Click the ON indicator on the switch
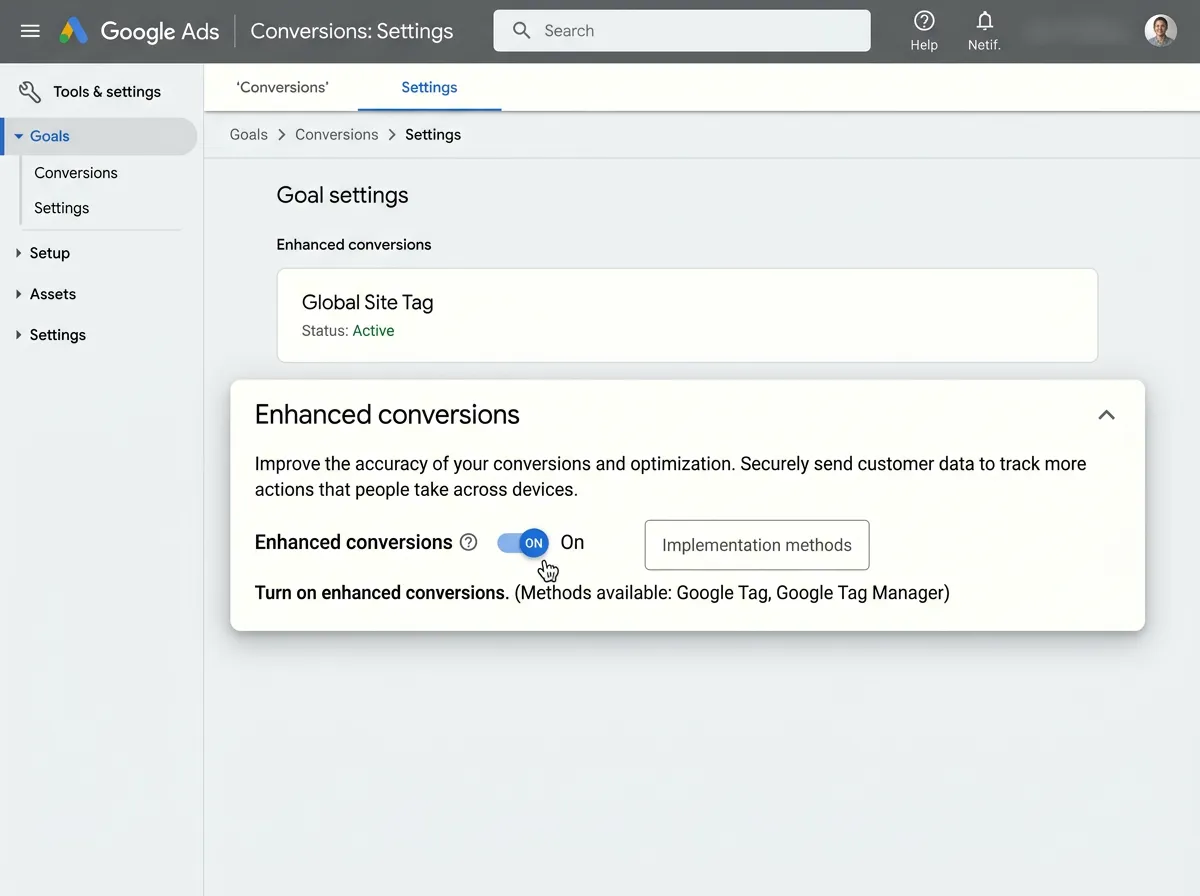The height and width of the screenshot is (896, 1200). (x=533, y=542)
